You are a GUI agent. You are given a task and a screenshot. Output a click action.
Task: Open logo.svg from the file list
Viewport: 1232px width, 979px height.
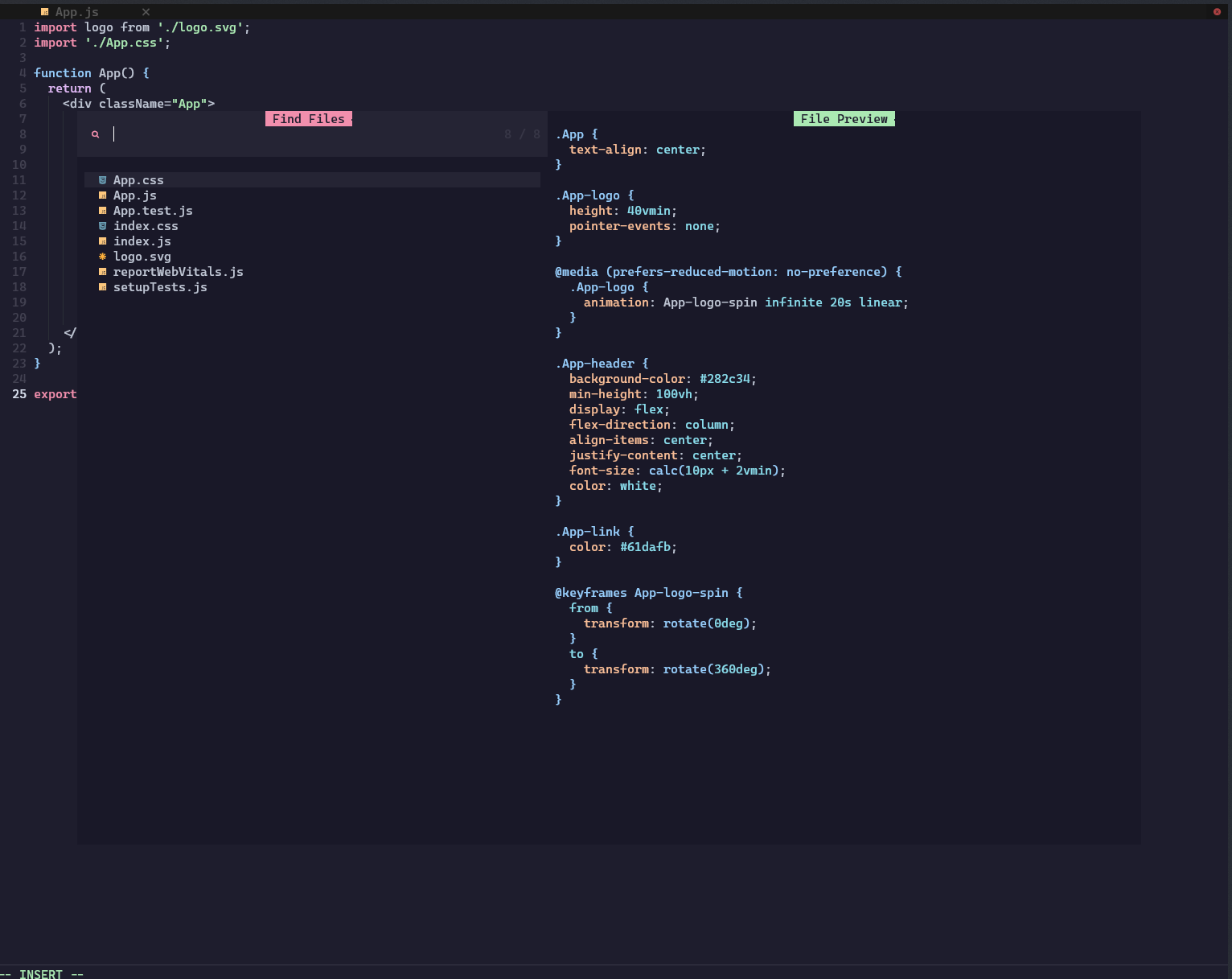(x=143, y=256)
